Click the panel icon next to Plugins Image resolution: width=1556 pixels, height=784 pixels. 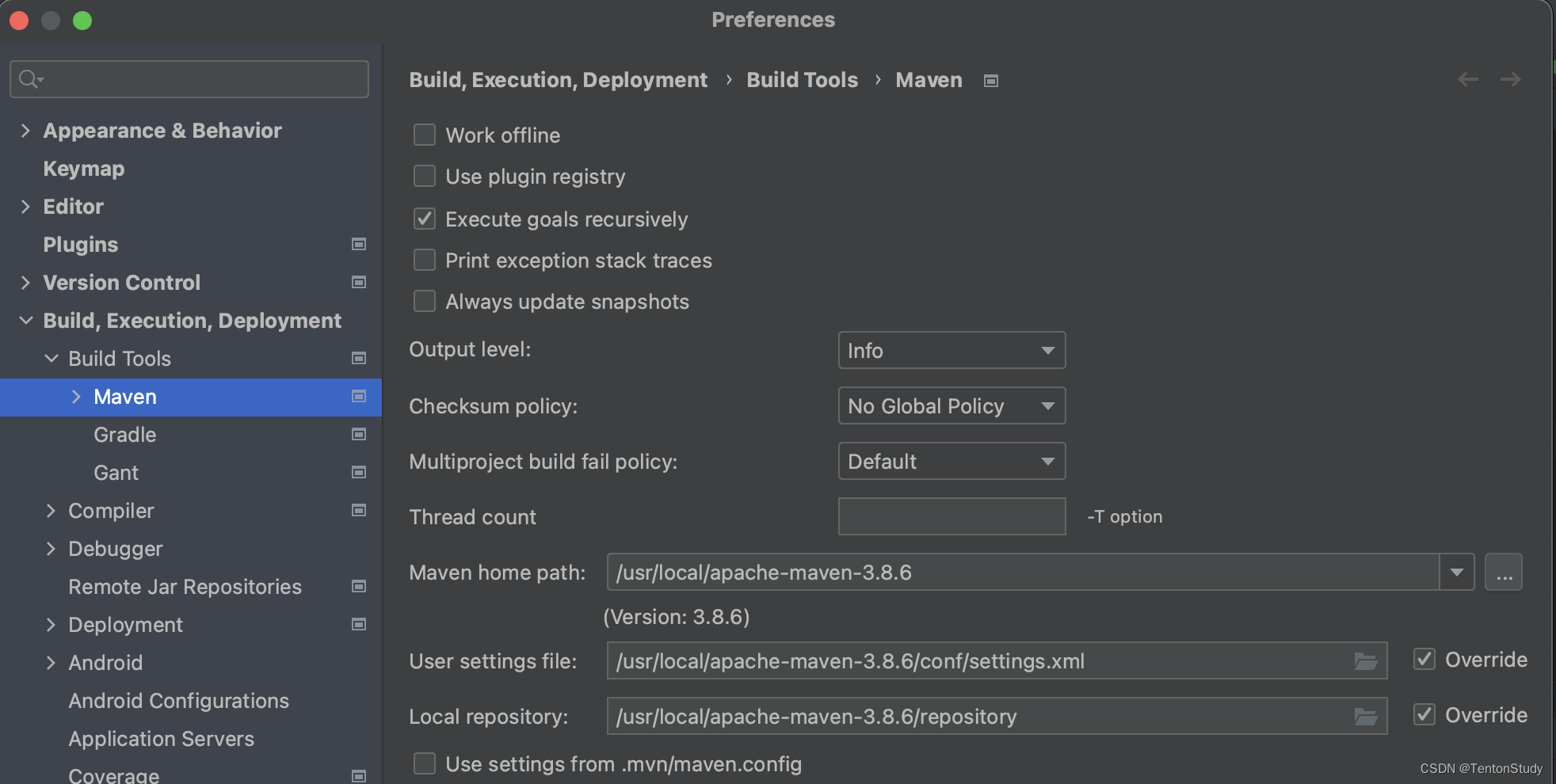pyautogui.click(x=358, y=244)
